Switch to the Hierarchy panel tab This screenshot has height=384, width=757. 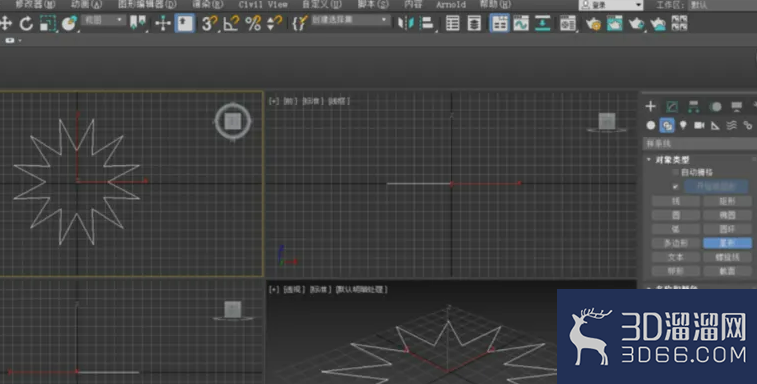pyautogui.click(x=693, y=106)
